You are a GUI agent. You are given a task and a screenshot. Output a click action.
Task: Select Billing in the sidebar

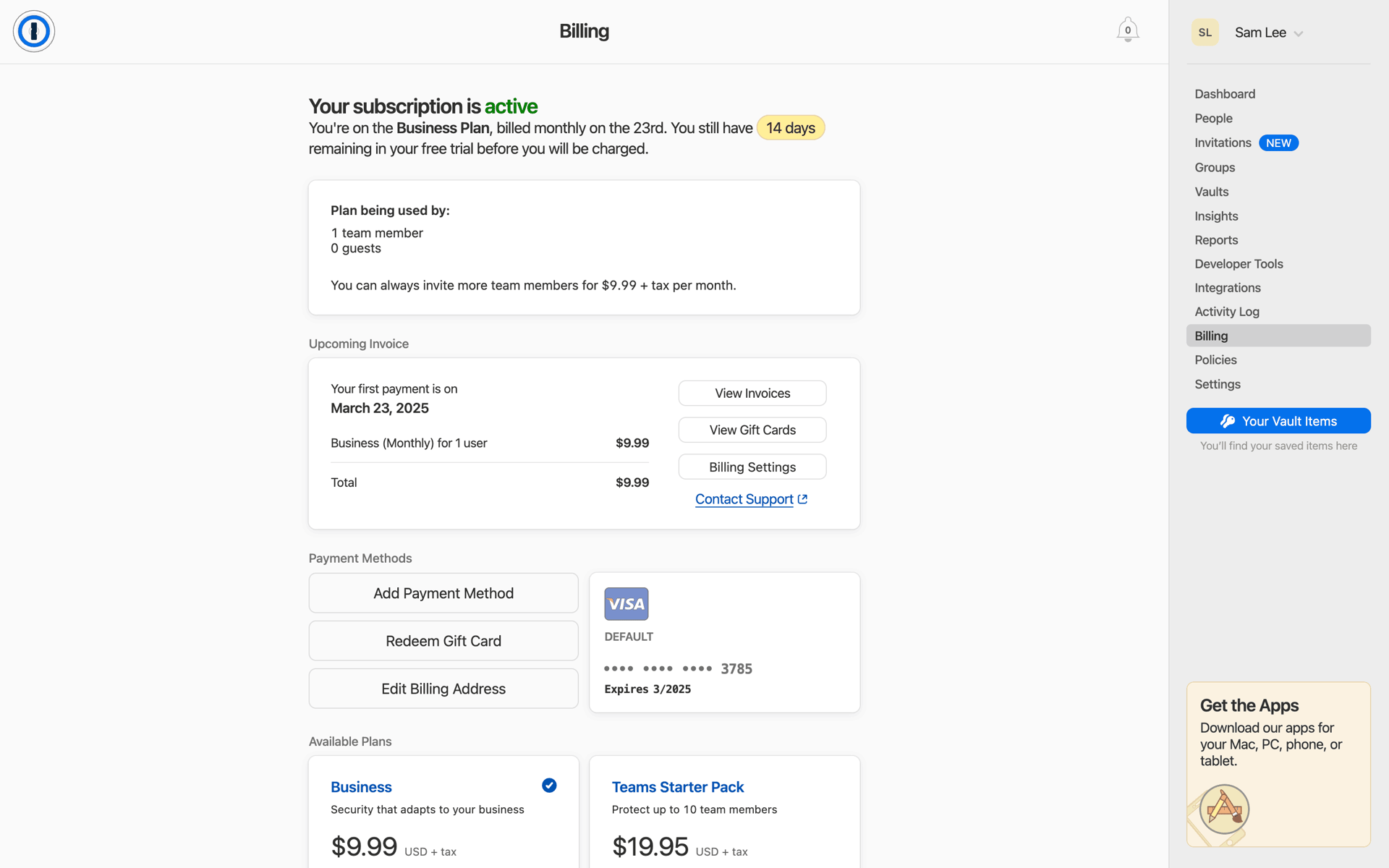(x=1278, y=336)
